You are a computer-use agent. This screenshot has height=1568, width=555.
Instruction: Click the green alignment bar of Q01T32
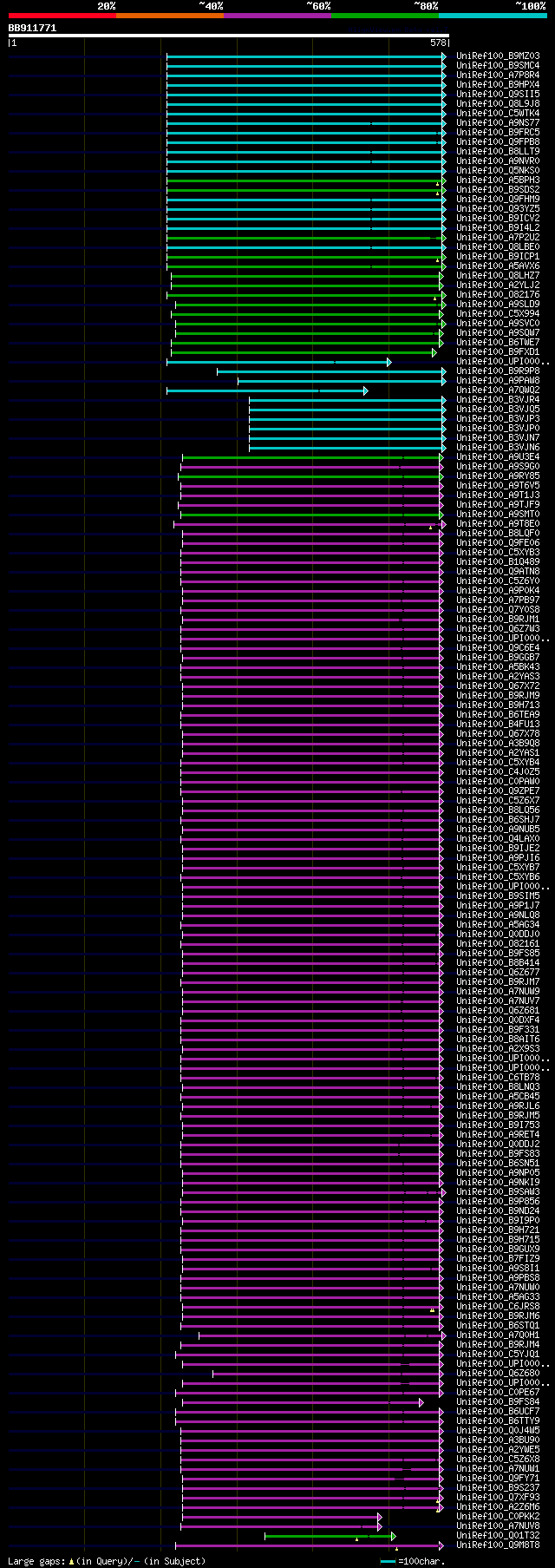[330, 1536]
